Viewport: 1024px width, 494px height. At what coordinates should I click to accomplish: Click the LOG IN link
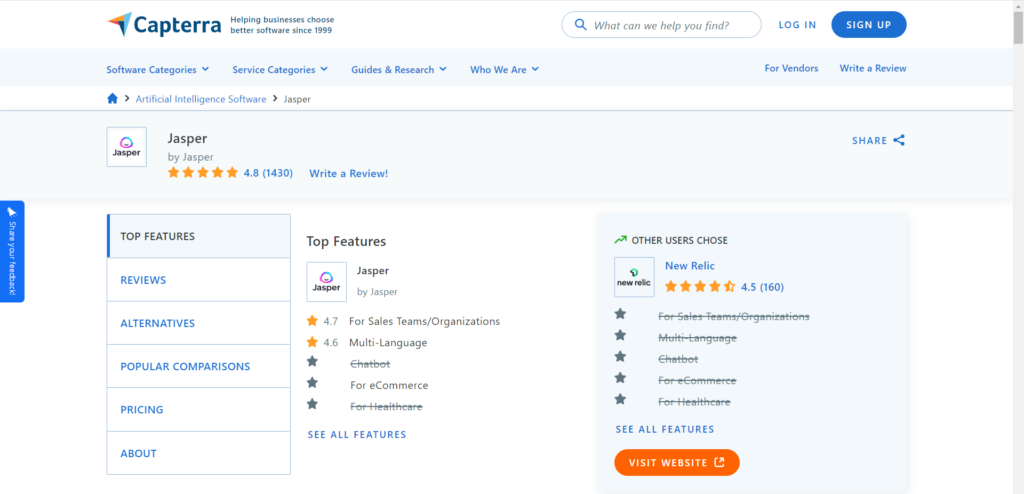[797, 25]
